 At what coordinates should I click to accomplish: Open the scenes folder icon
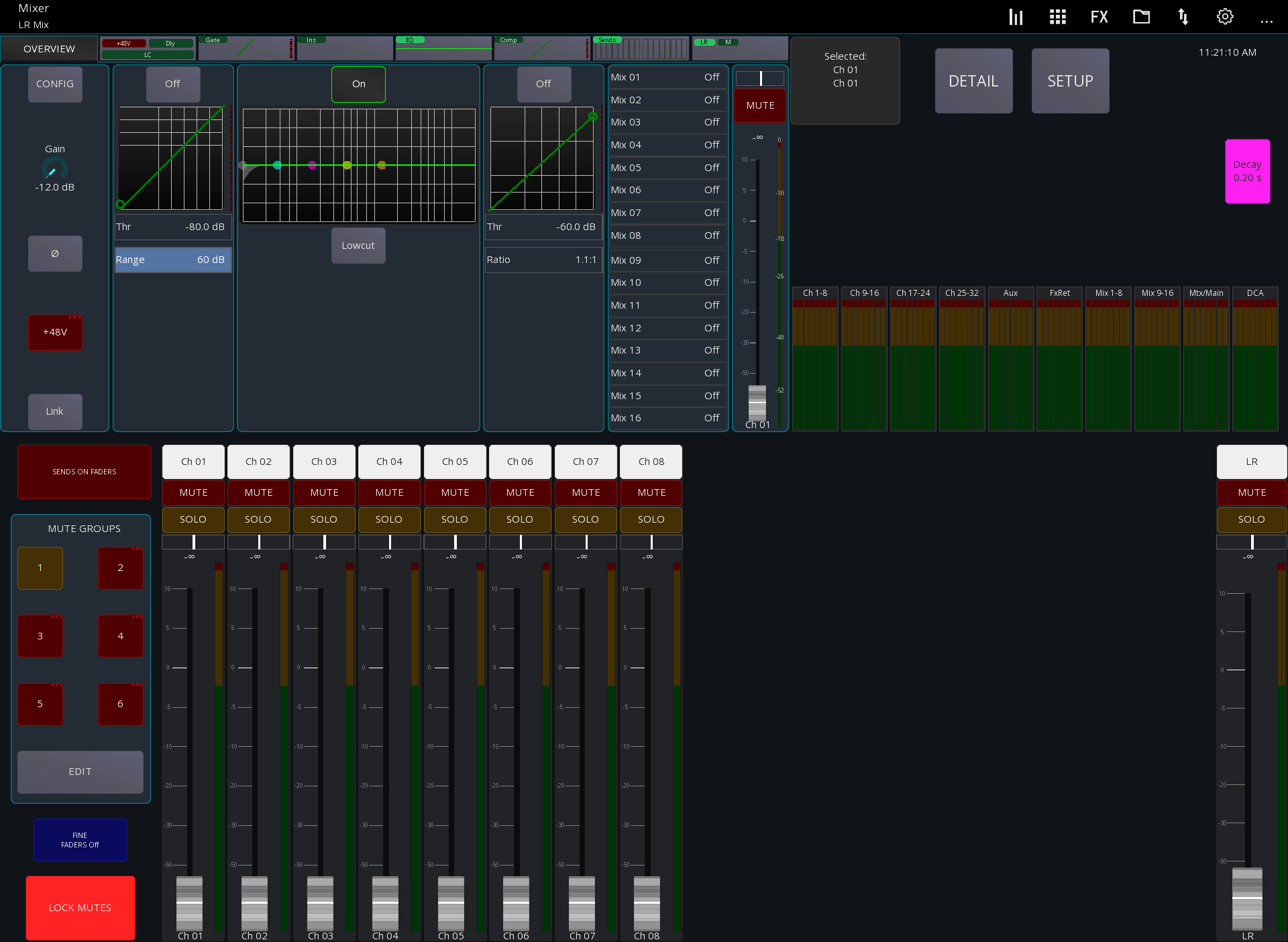pyautogui.click(x=1141, y=17)
